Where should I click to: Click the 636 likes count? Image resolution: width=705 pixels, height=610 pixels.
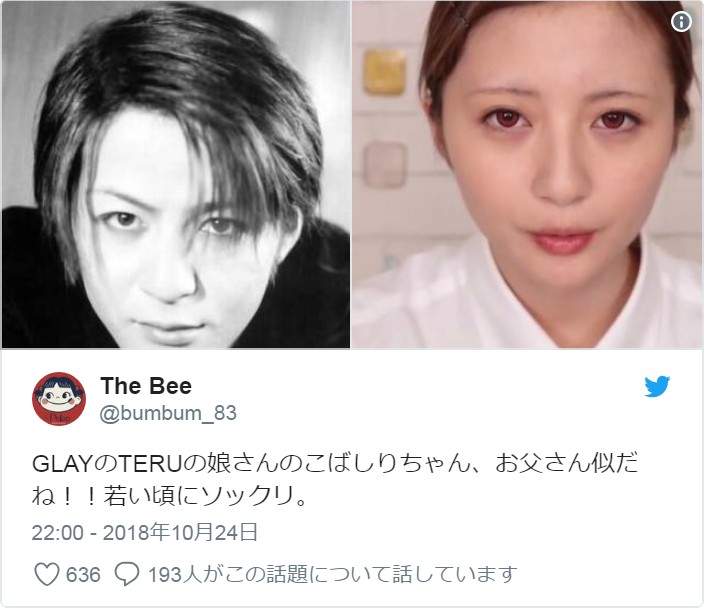pos(83,574)
